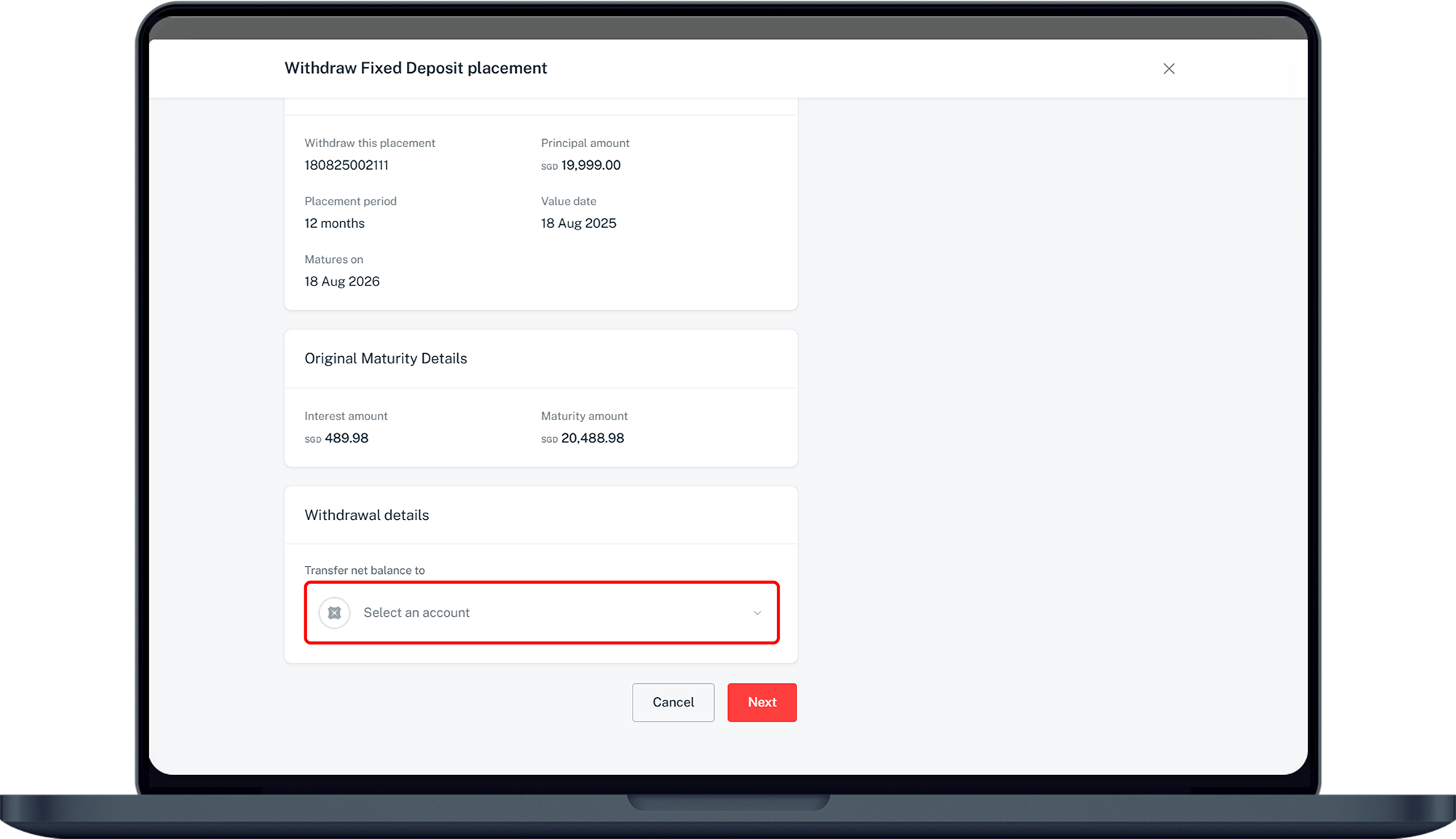Click the 'Transfer net balance to' label
Screen dimensions: 1456x839
point(364,570)
